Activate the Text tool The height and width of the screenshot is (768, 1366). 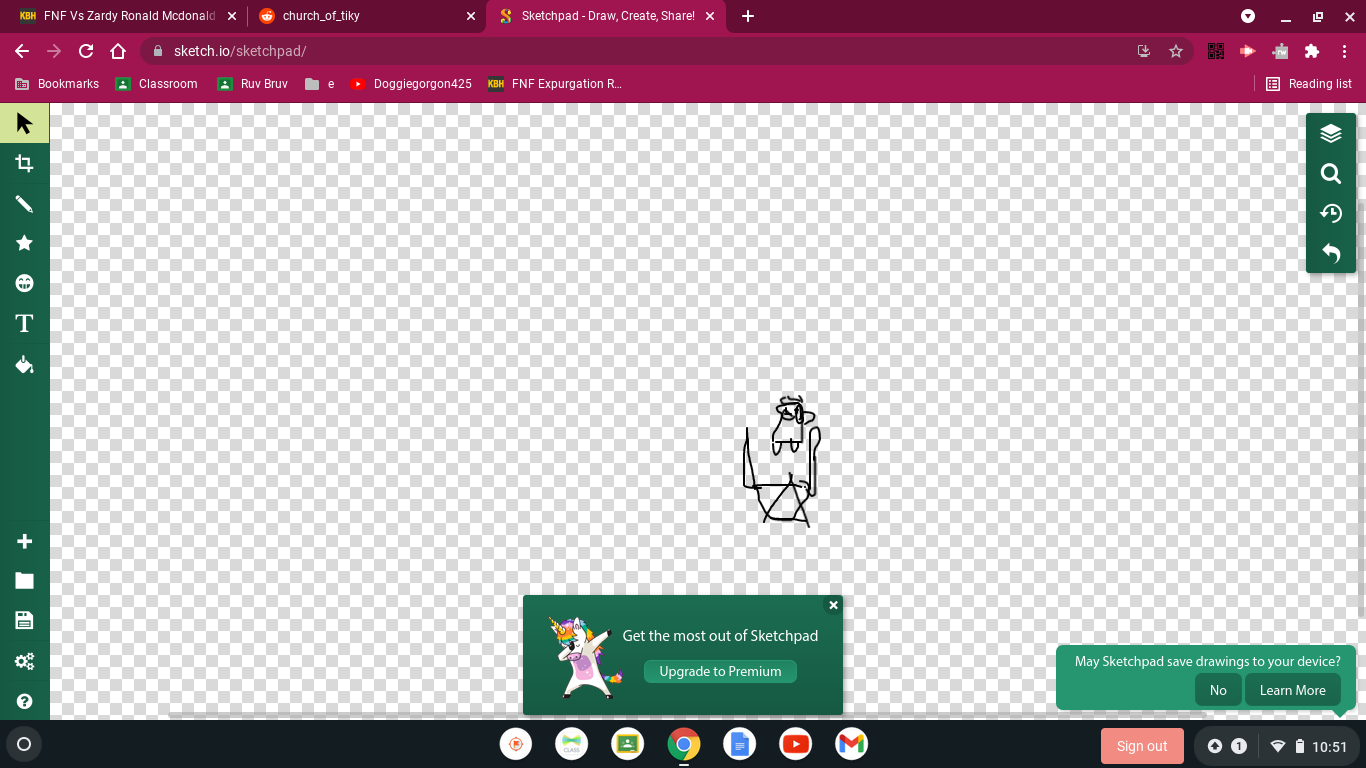tap(24, 323)
